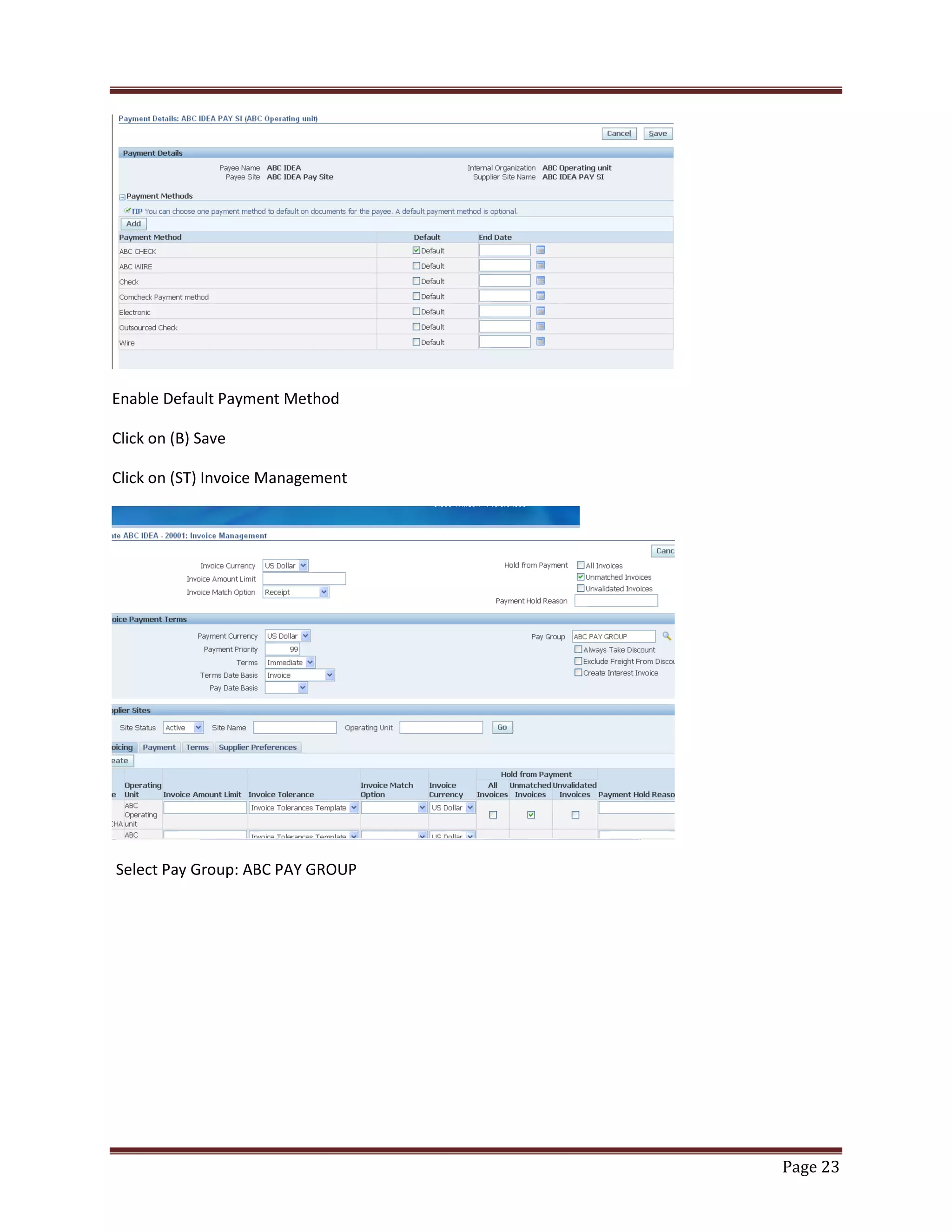The width and height of the screenshot is (952, 1232).
Task: Click Invoice Amount Limit cell in first site row
Action: tap(205, 808)
